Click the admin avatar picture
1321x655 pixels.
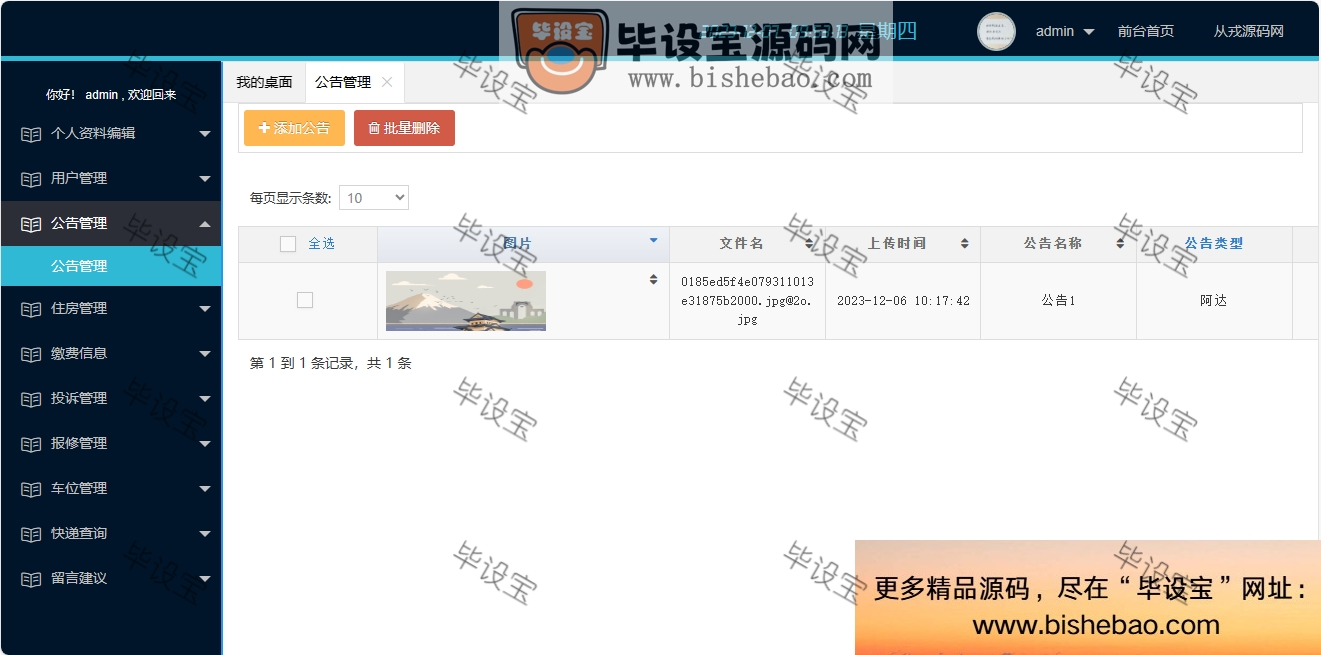point(996,31)
